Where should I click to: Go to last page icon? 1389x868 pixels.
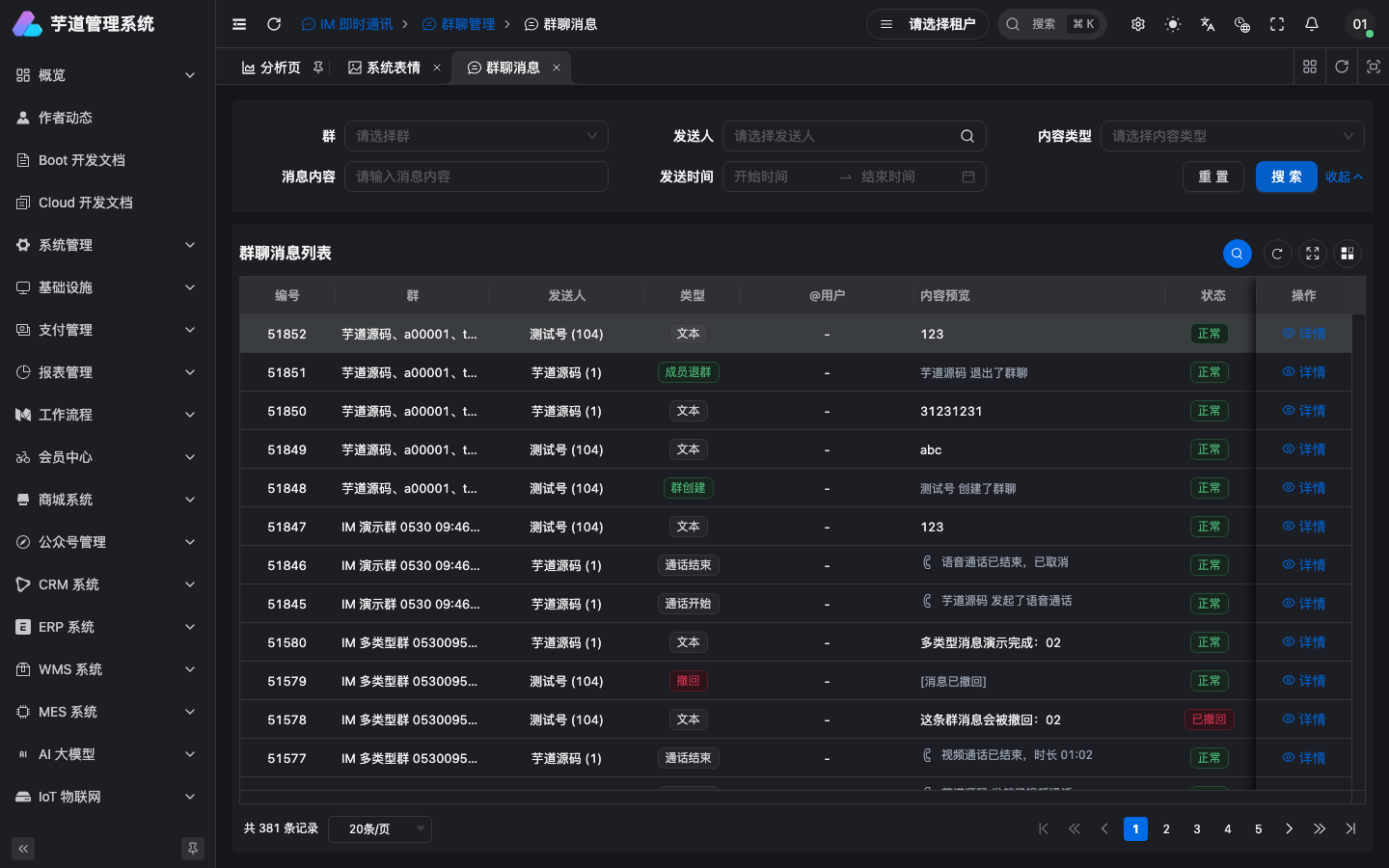click(1350, 828)
